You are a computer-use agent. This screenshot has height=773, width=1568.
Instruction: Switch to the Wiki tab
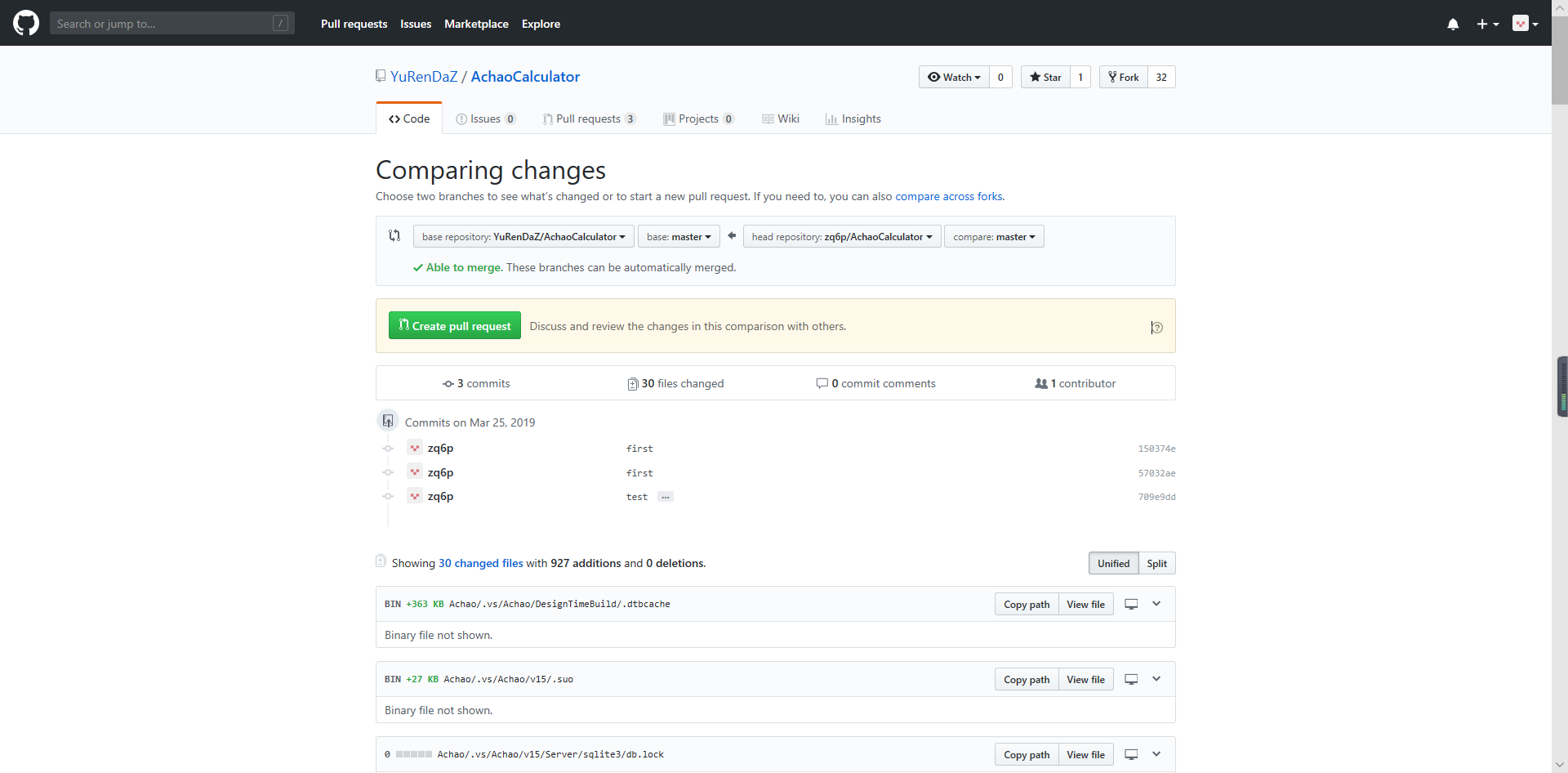(781, 118)
